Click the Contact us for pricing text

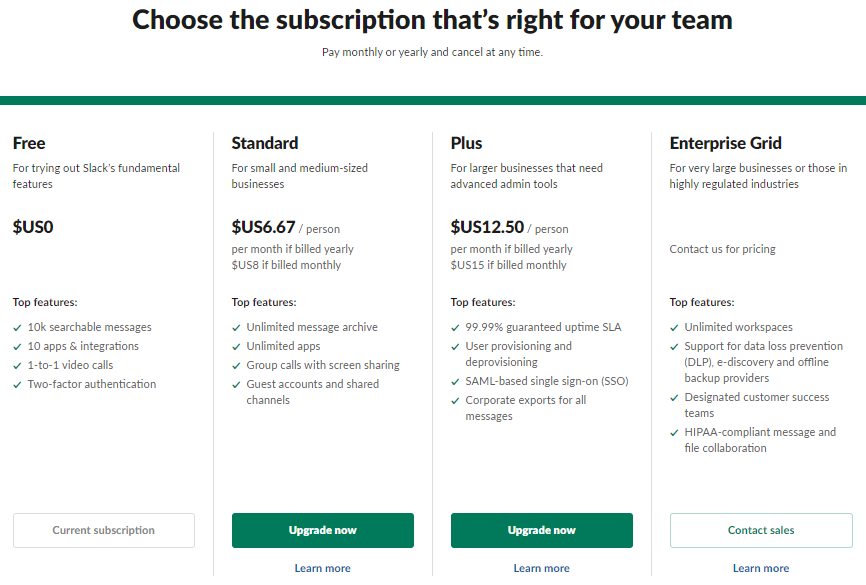point(722,249)
